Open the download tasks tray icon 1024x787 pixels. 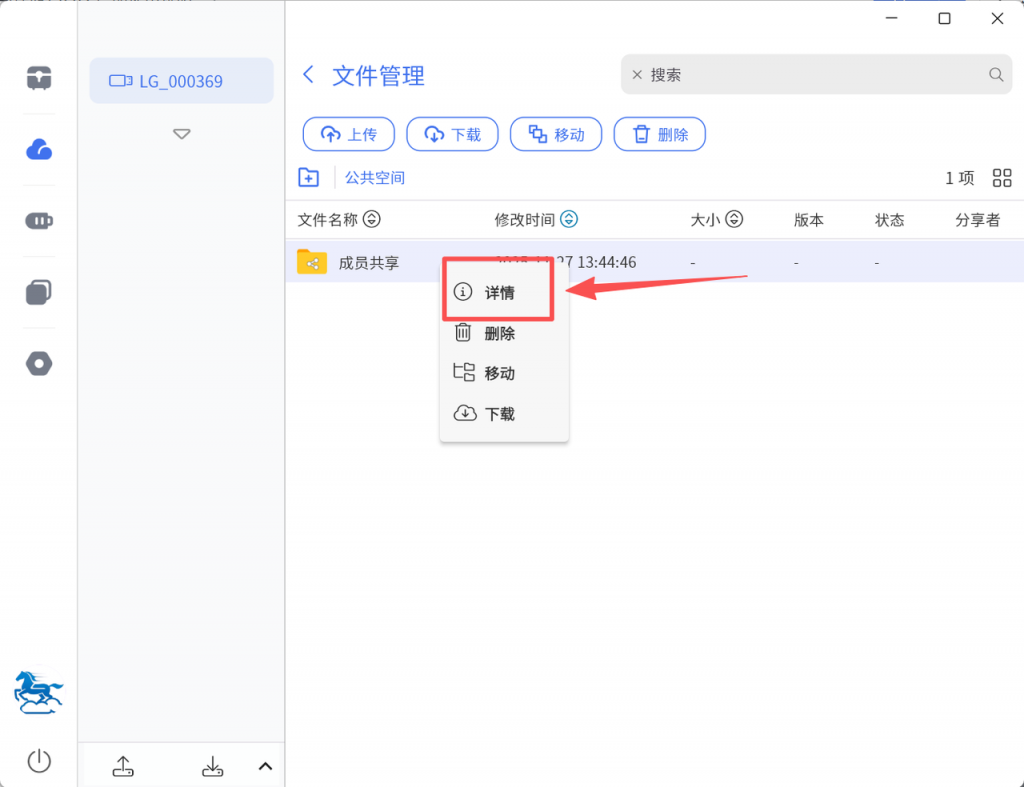coord(213,767)
